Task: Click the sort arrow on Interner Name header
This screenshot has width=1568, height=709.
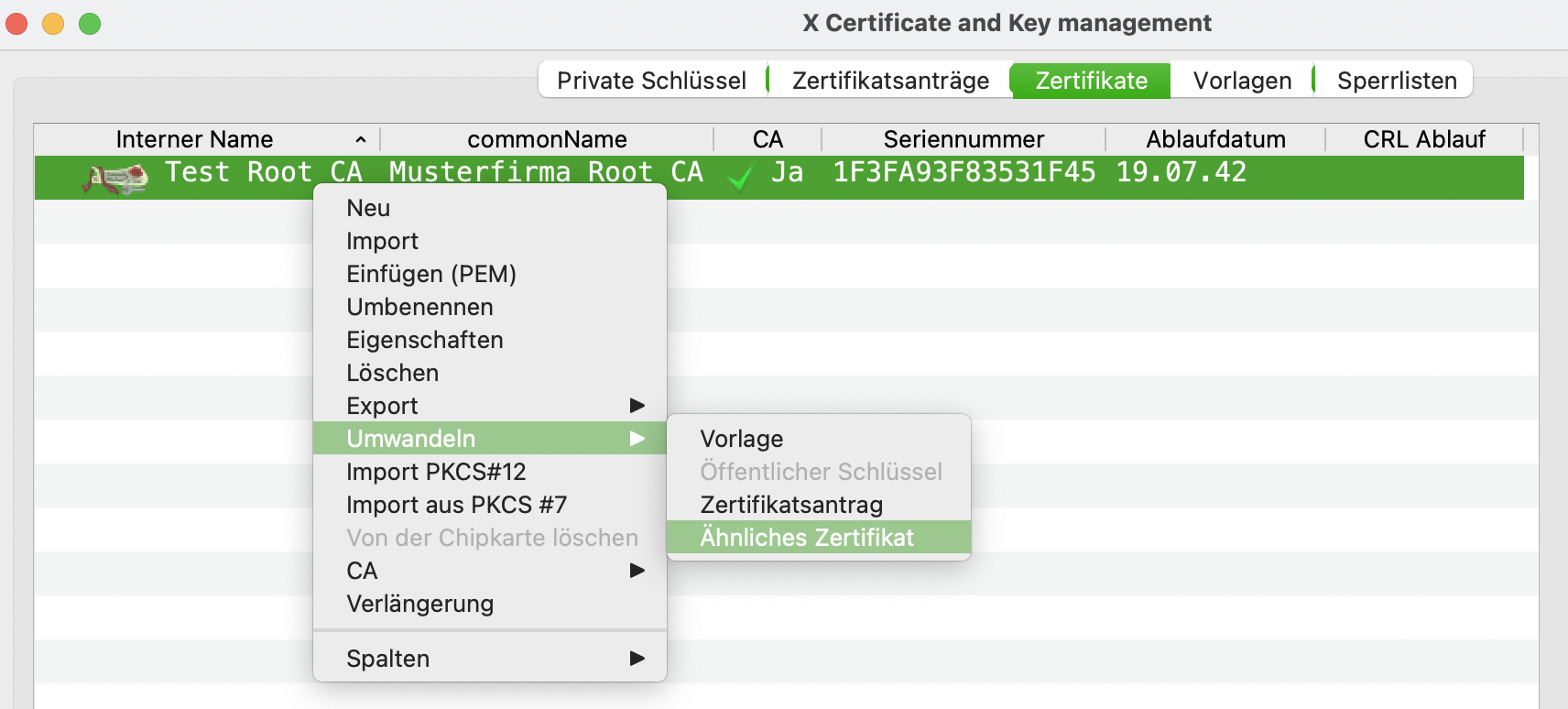Action: pyautogui.click(x=361, y=140)
